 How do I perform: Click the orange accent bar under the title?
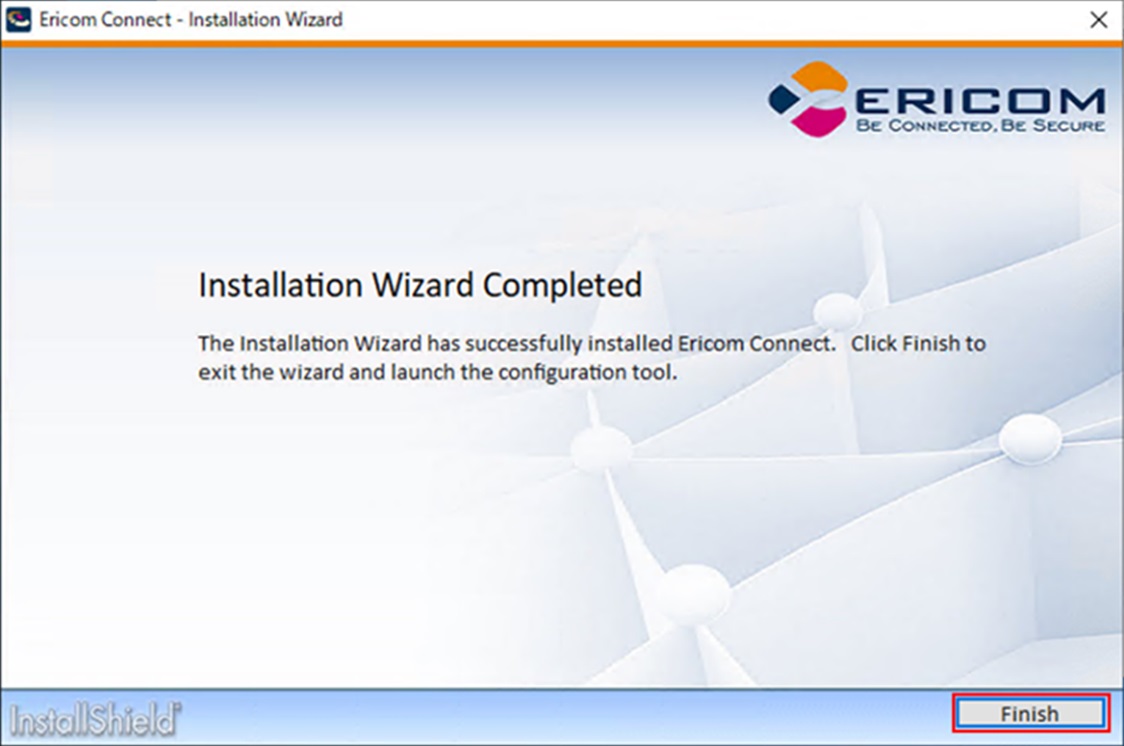click(x=562, y=44)
